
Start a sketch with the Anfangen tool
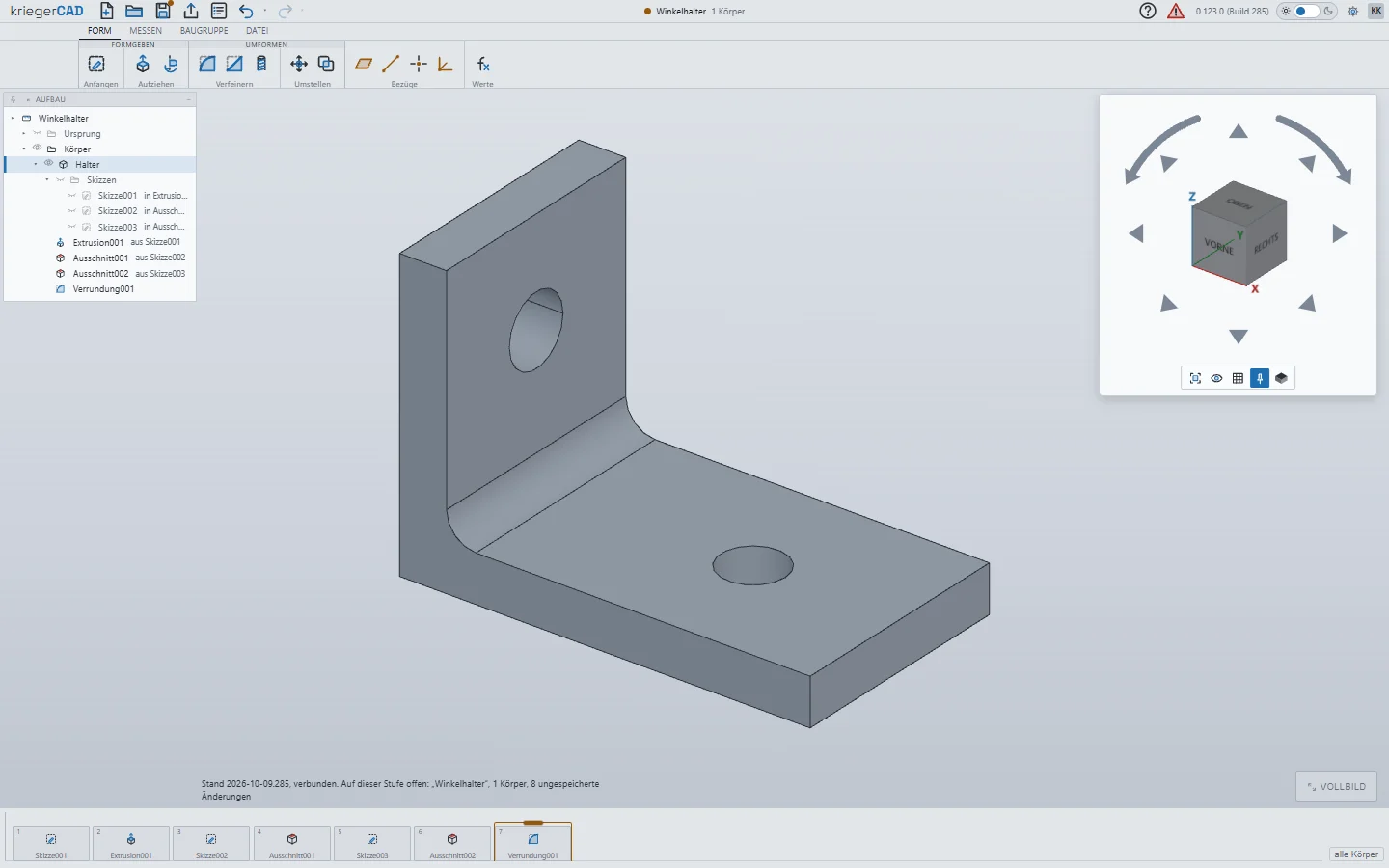96,65
